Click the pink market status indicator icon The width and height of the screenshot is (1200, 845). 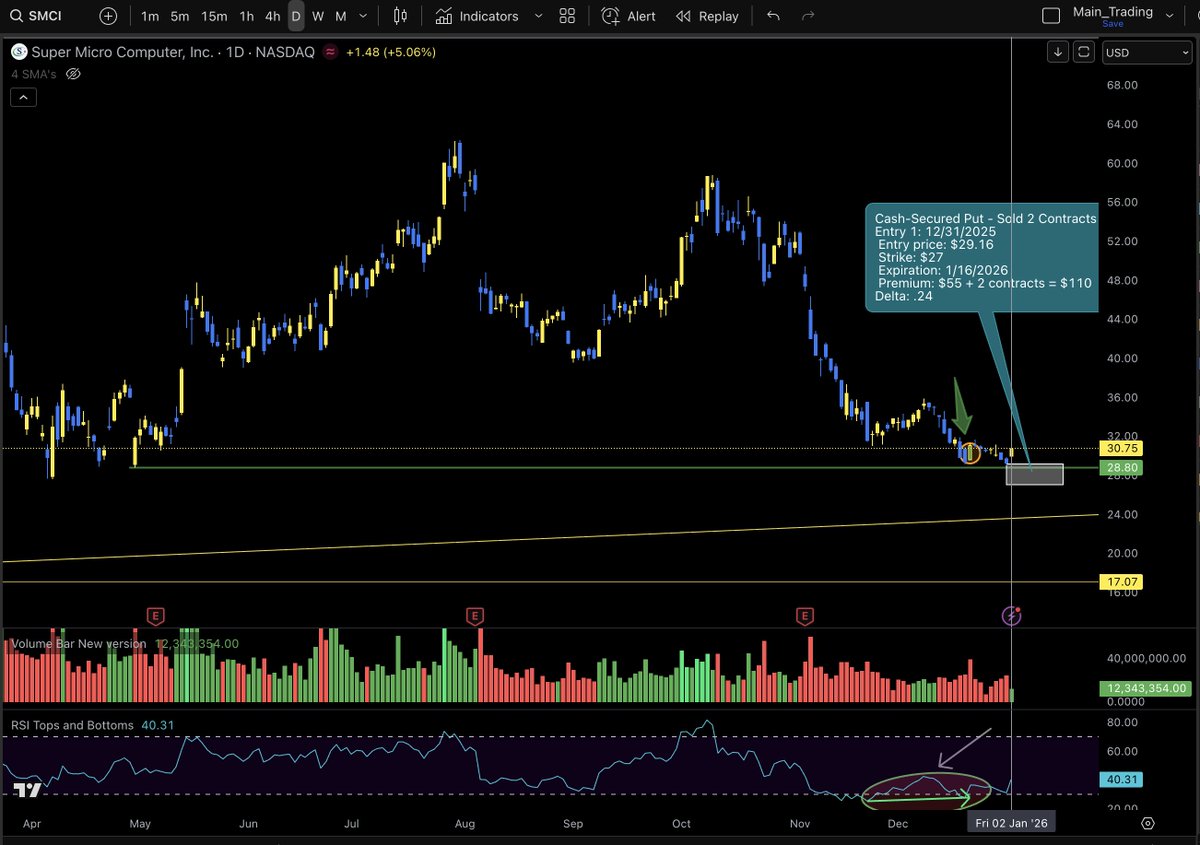pos(328,52)
